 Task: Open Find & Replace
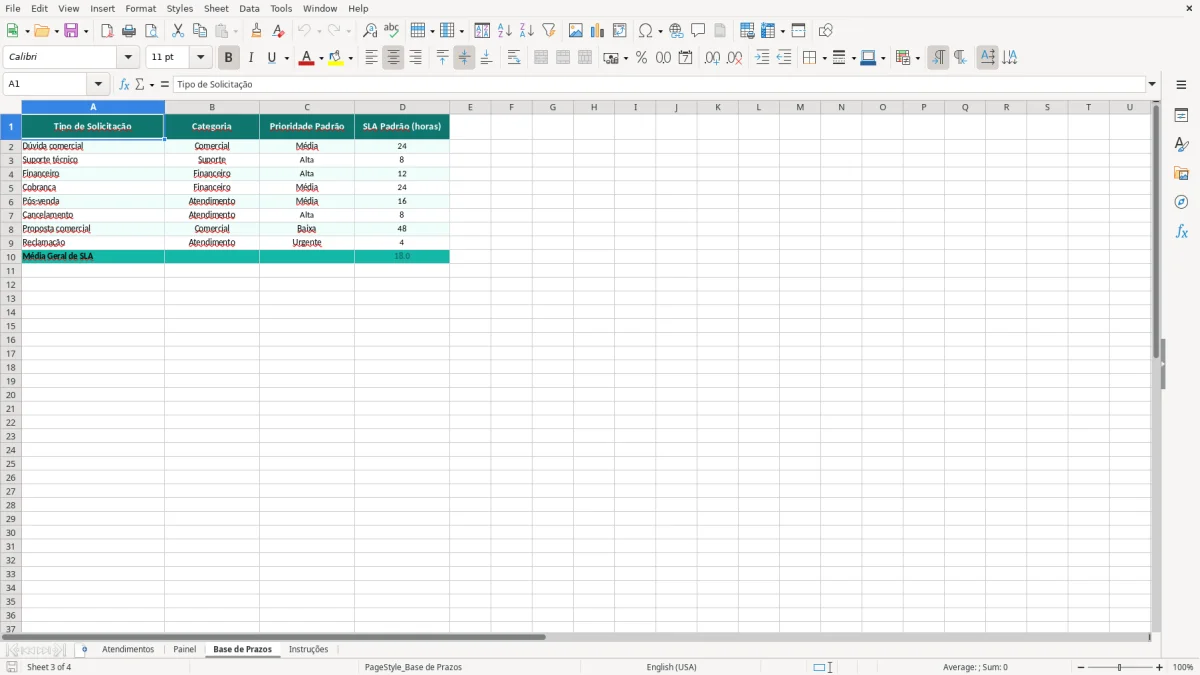(x=370, y=31)
